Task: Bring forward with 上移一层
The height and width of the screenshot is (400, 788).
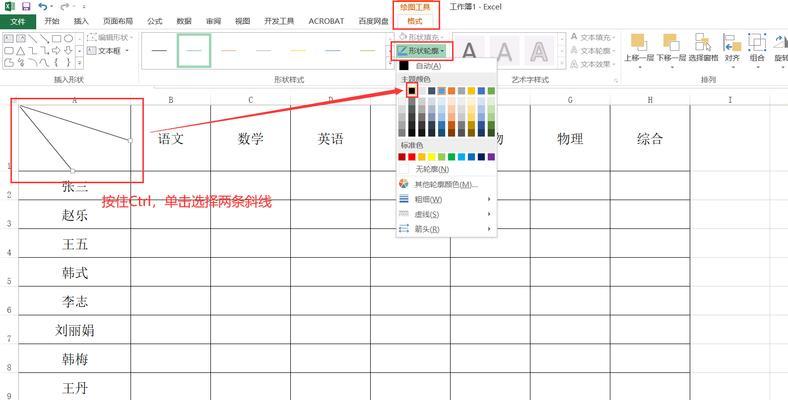Action: 639,49
